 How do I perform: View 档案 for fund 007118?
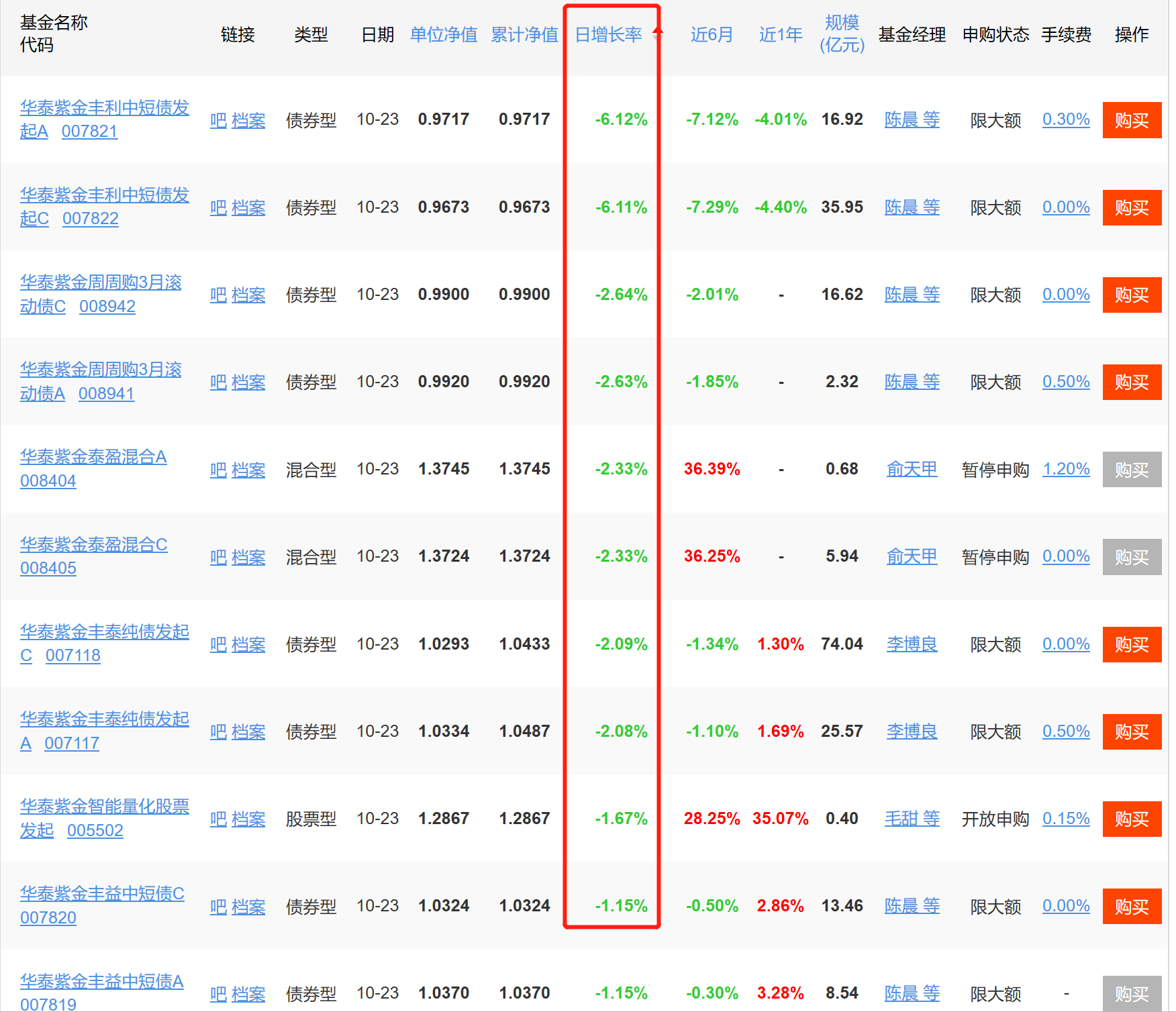pyautogui.click(x=248, y=644)
